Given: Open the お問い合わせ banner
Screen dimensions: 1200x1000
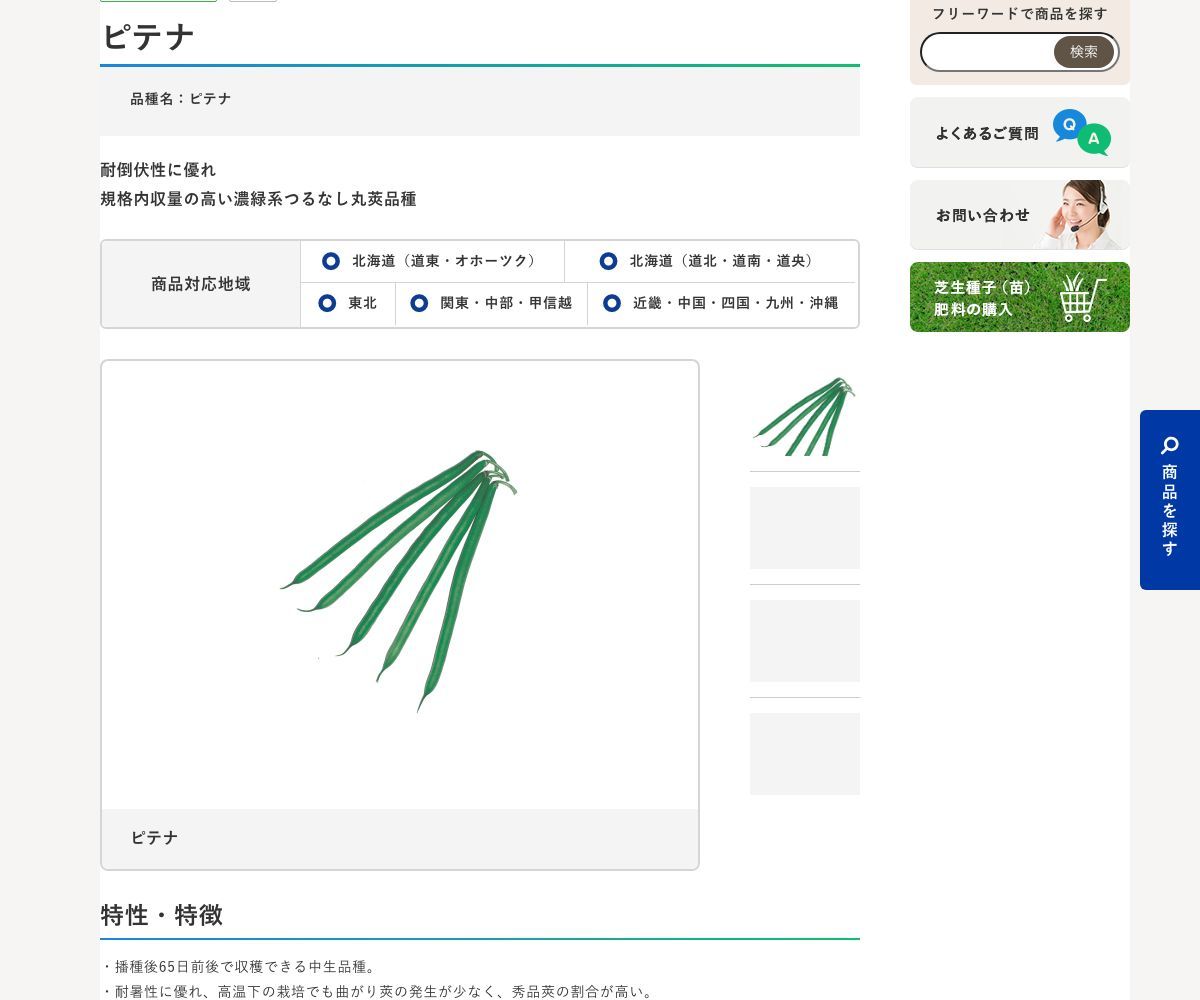Looking at the screenshot, I should [x=1020, y=215].
